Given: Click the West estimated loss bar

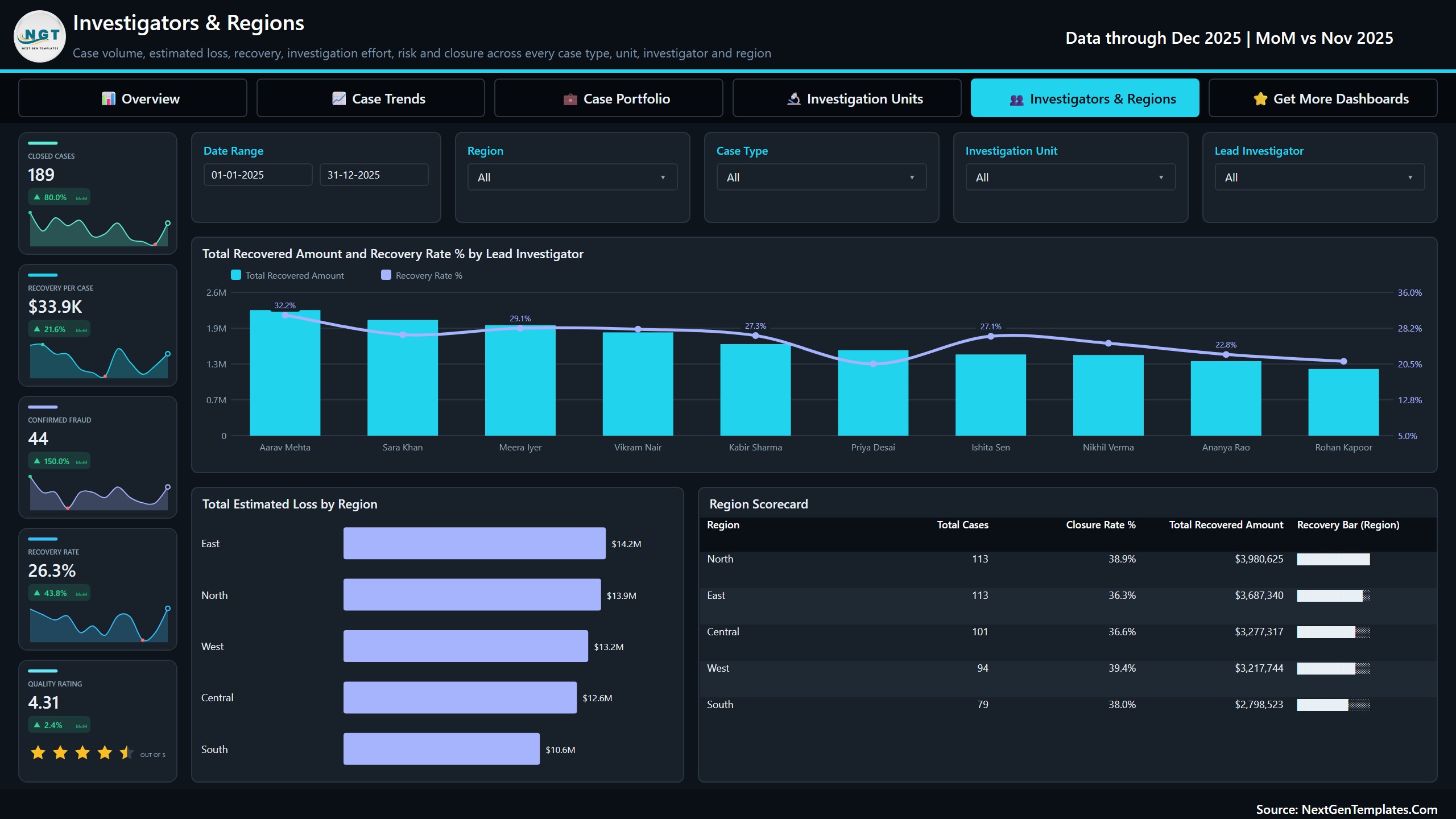Looking at the screenshot, I should [466, 646].
